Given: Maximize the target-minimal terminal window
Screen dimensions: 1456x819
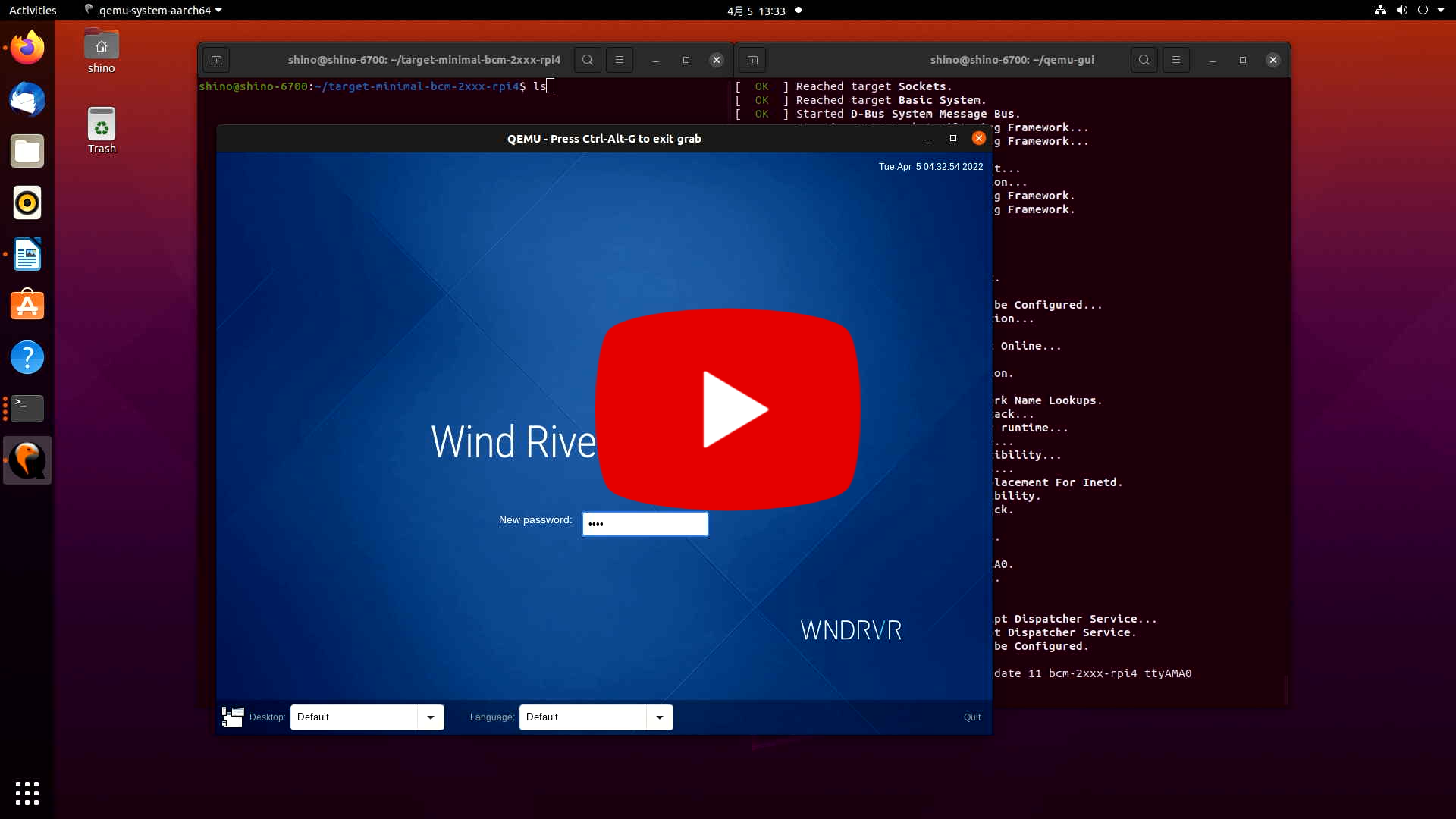Looking at the screenshot, I should point(686,60).
